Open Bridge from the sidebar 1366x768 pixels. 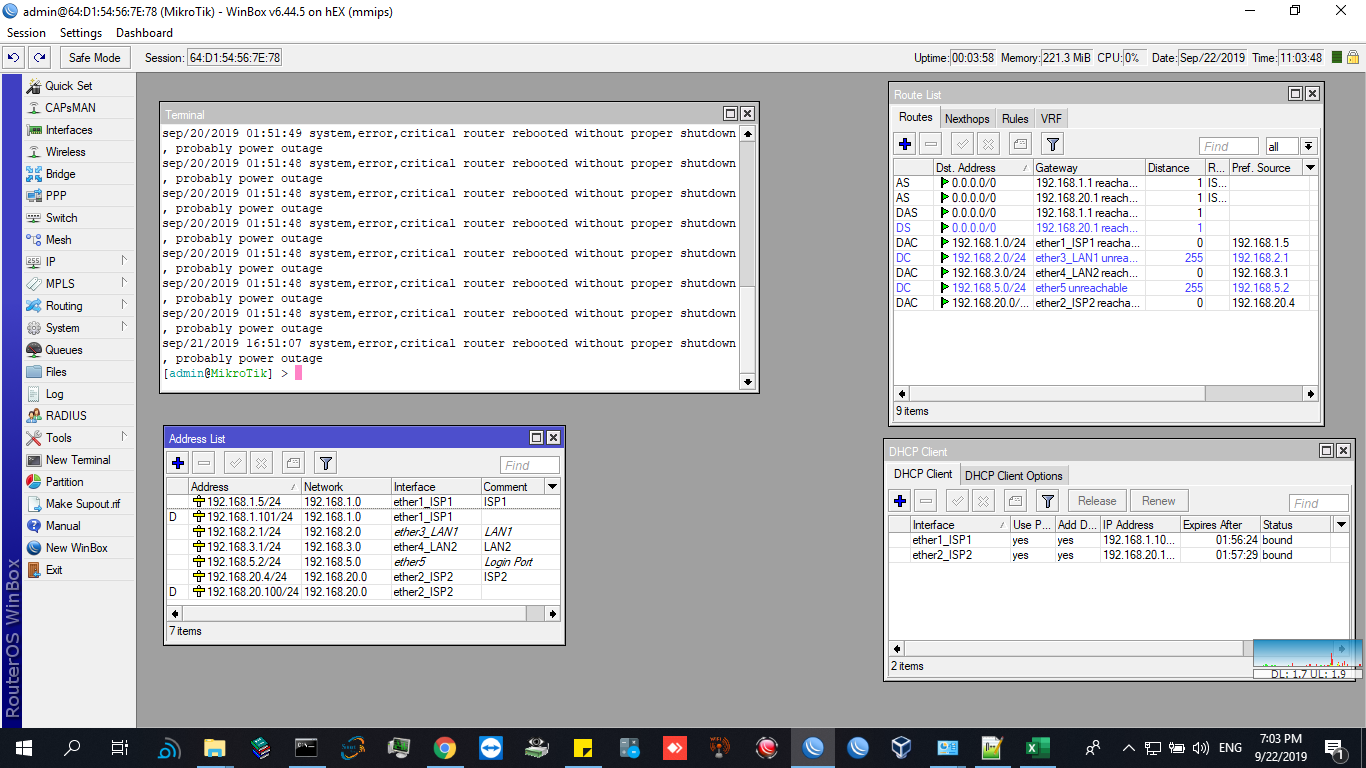tap(78, 174)
